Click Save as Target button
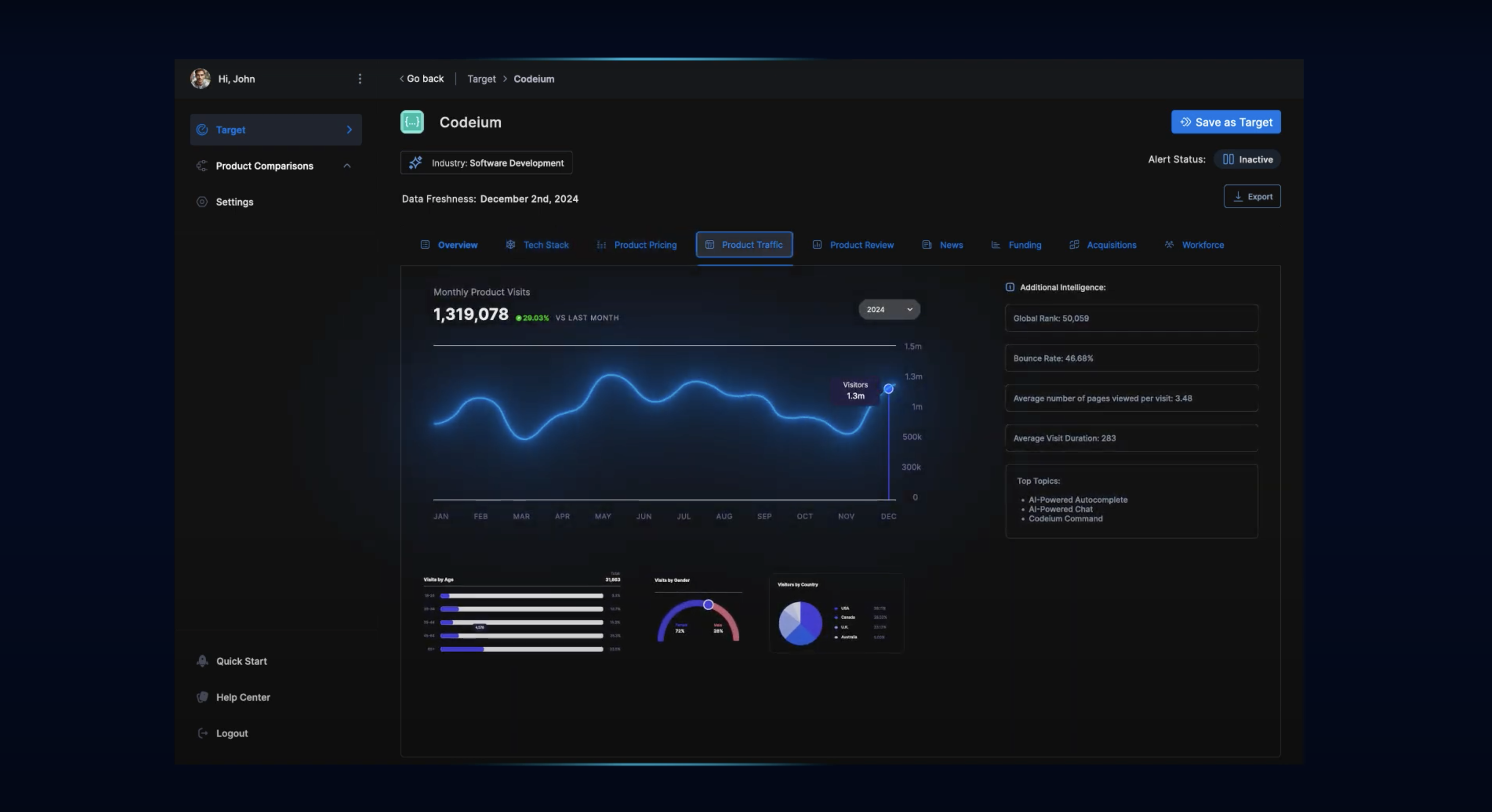The height and width of the screenshot is (812, 1492). (1225, 122)
